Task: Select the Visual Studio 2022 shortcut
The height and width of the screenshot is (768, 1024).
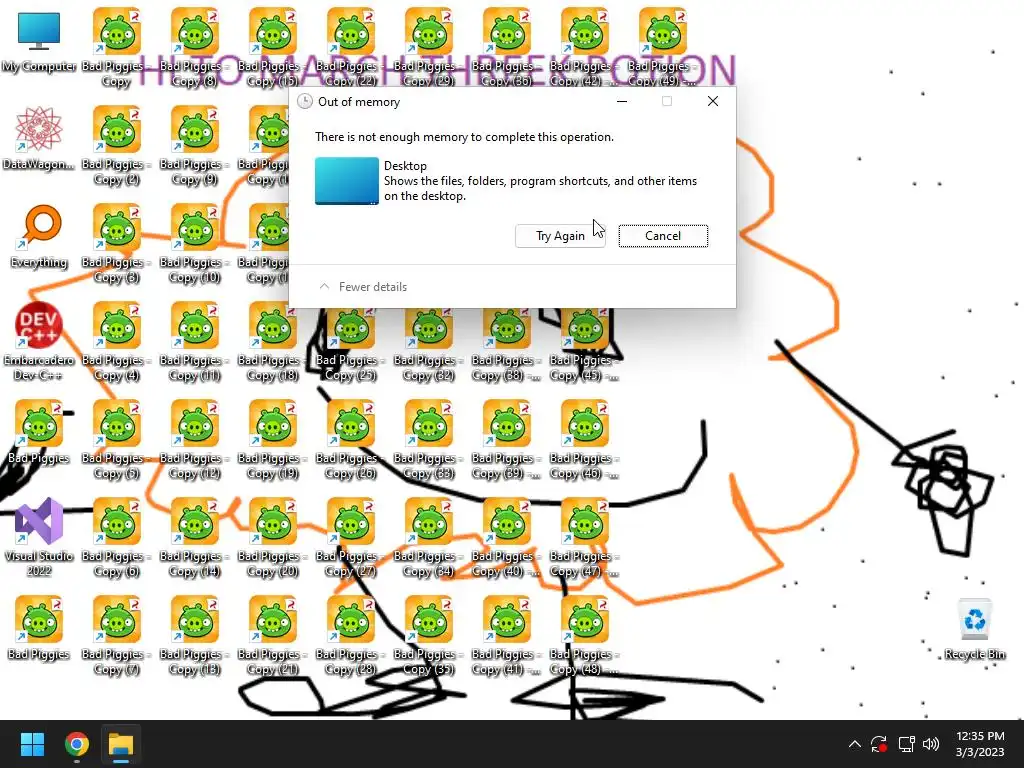Action: pos(39,537)
